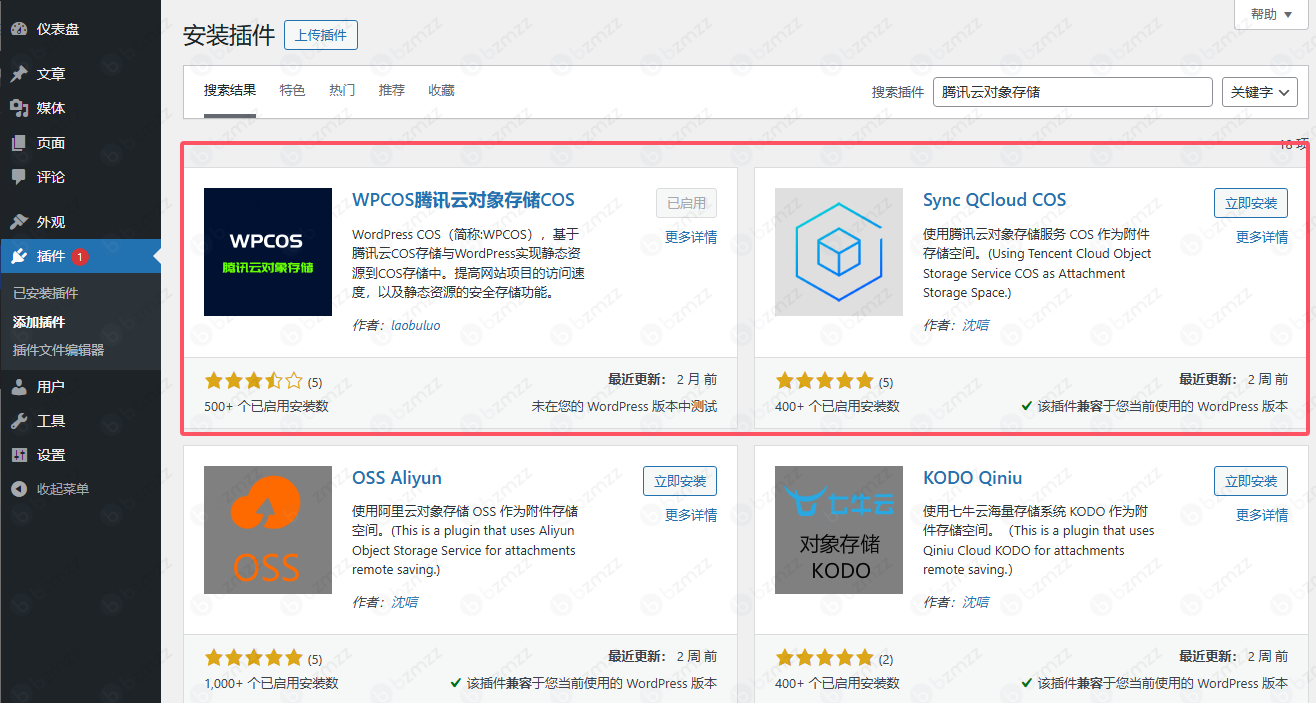Click 立即安装 for KODO Qiniu
This screenshot has width=1316, height=703.
pyautogui.click(x=1251, y=481)
